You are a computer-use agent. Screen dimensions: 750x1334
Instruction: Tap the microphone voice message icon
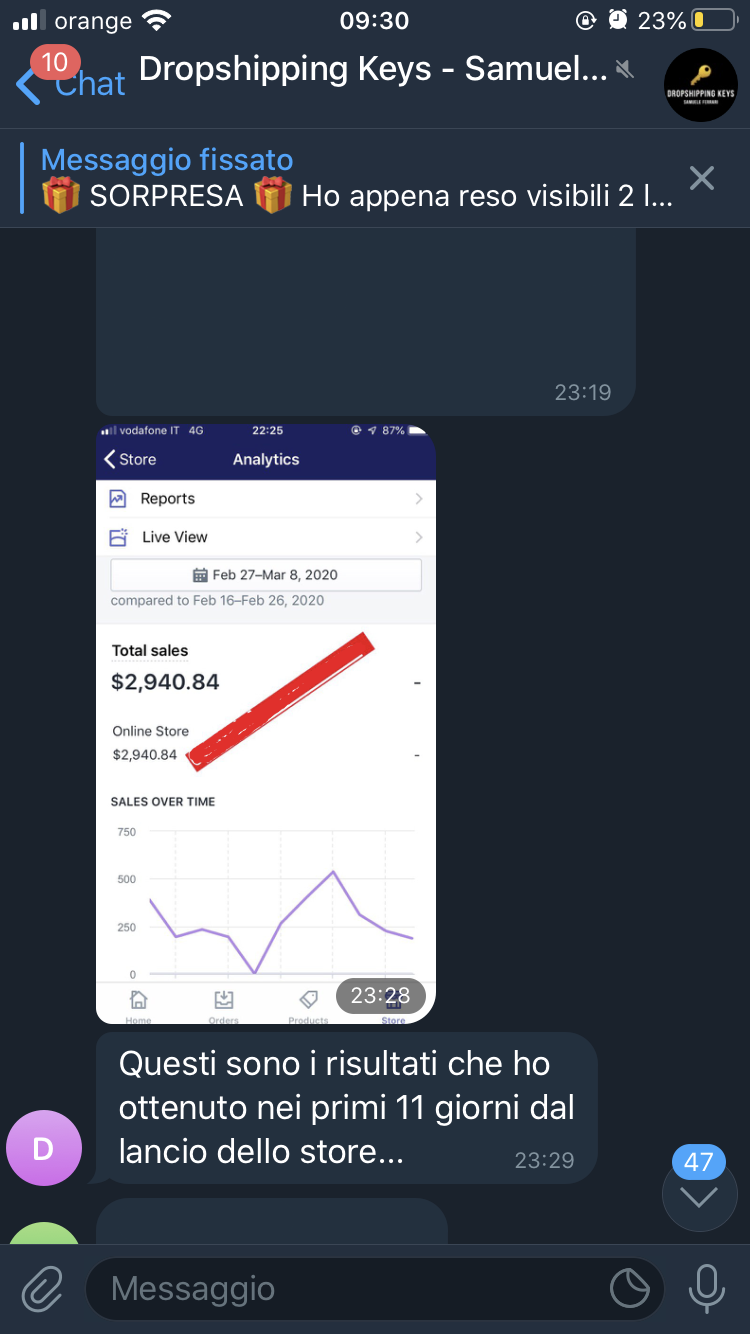pos(706,1288)
